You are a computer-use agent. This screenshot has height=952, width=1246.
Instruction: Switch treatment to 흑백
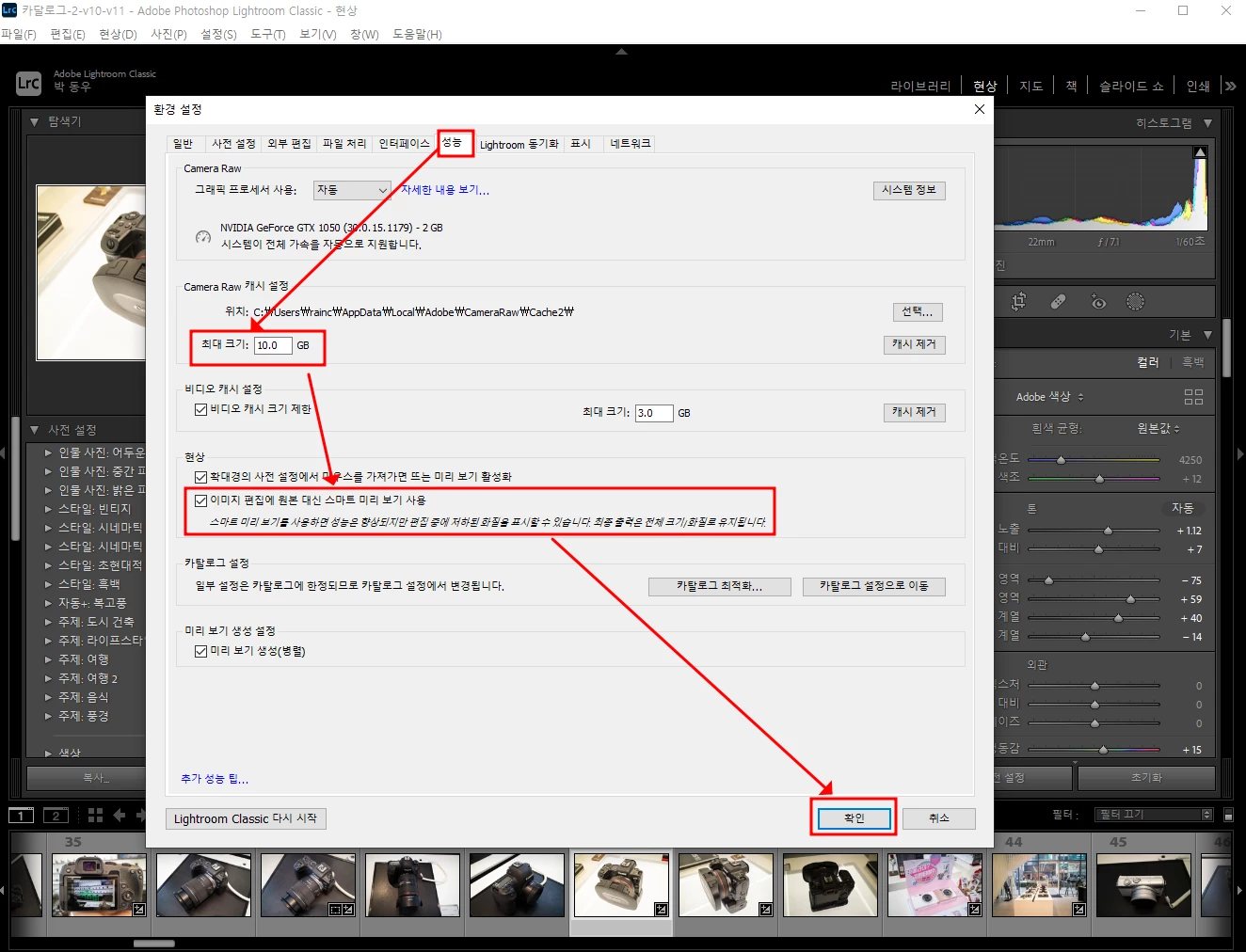1192,362
